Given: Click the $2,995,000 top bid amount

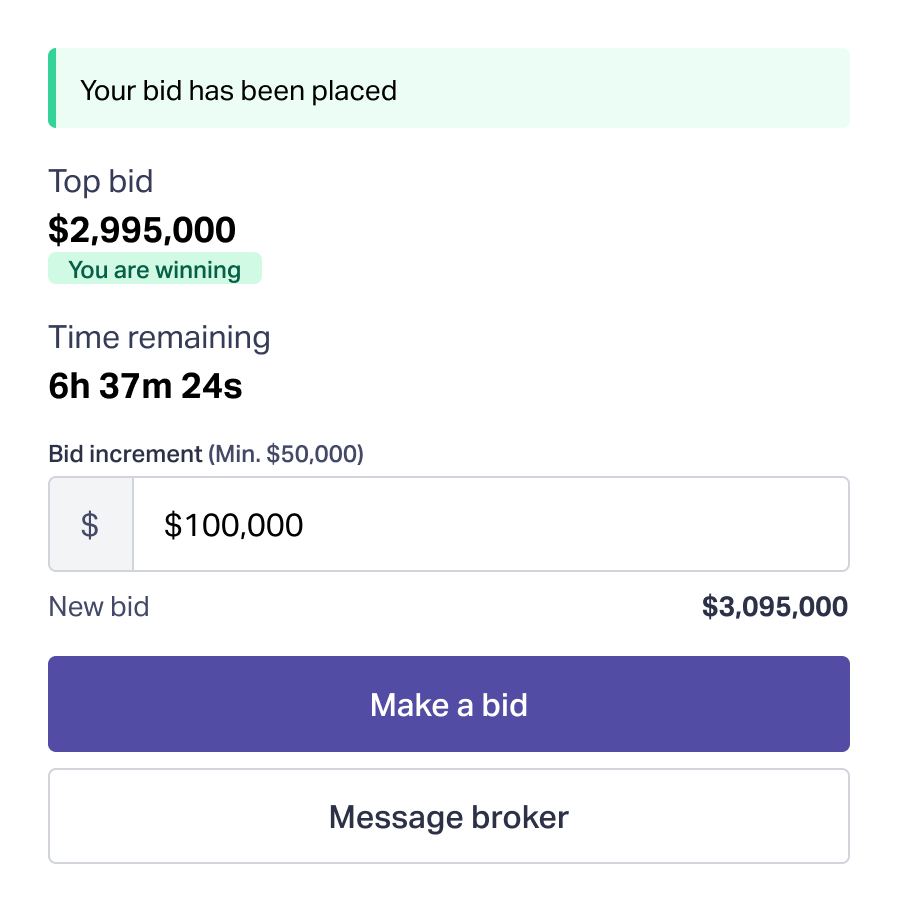Looking at the screenshot, I should (x=142, y=230).
